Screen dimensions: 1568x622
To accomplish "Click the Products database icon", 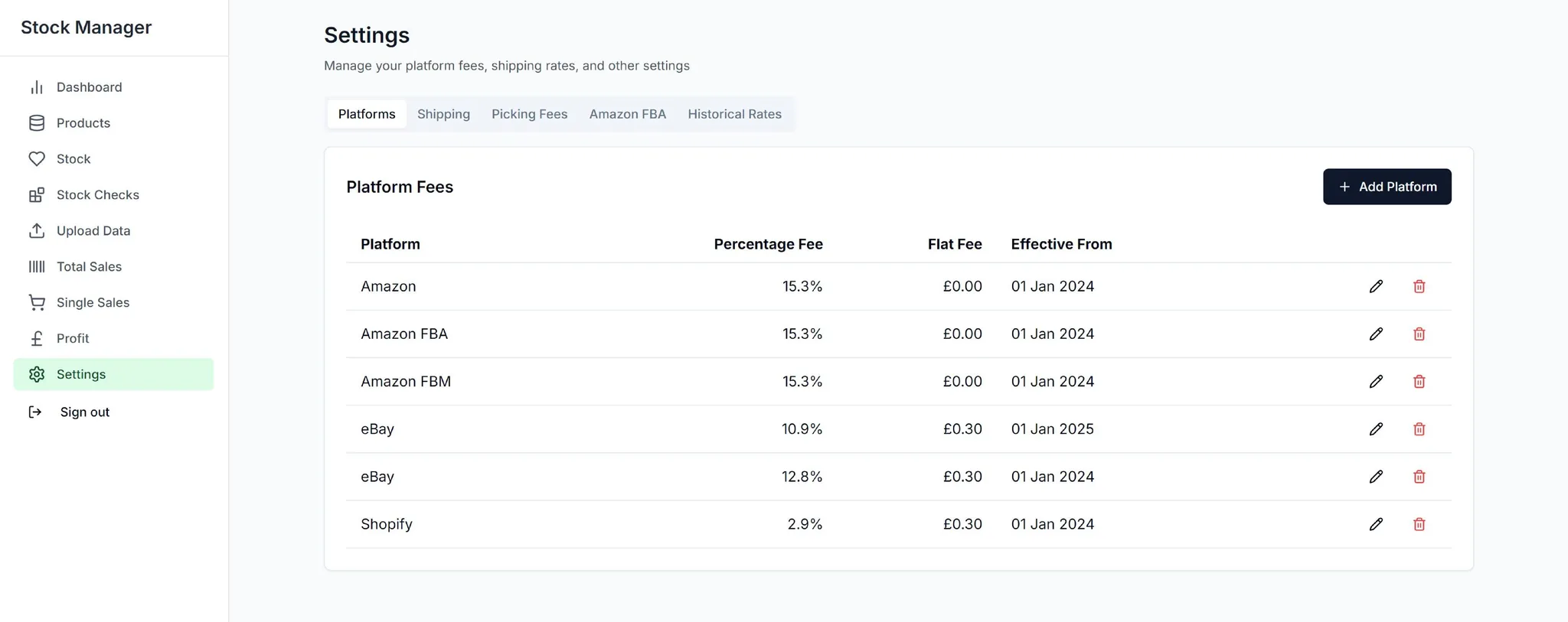I will (37, 123).
